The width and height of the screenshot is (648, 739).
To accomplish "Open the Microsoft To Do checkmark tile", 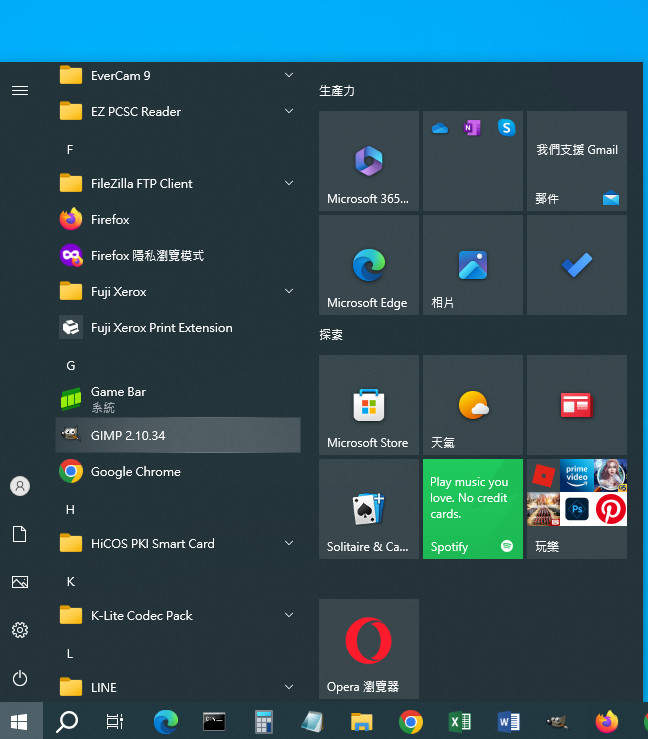I will click(x=577, y=265).
